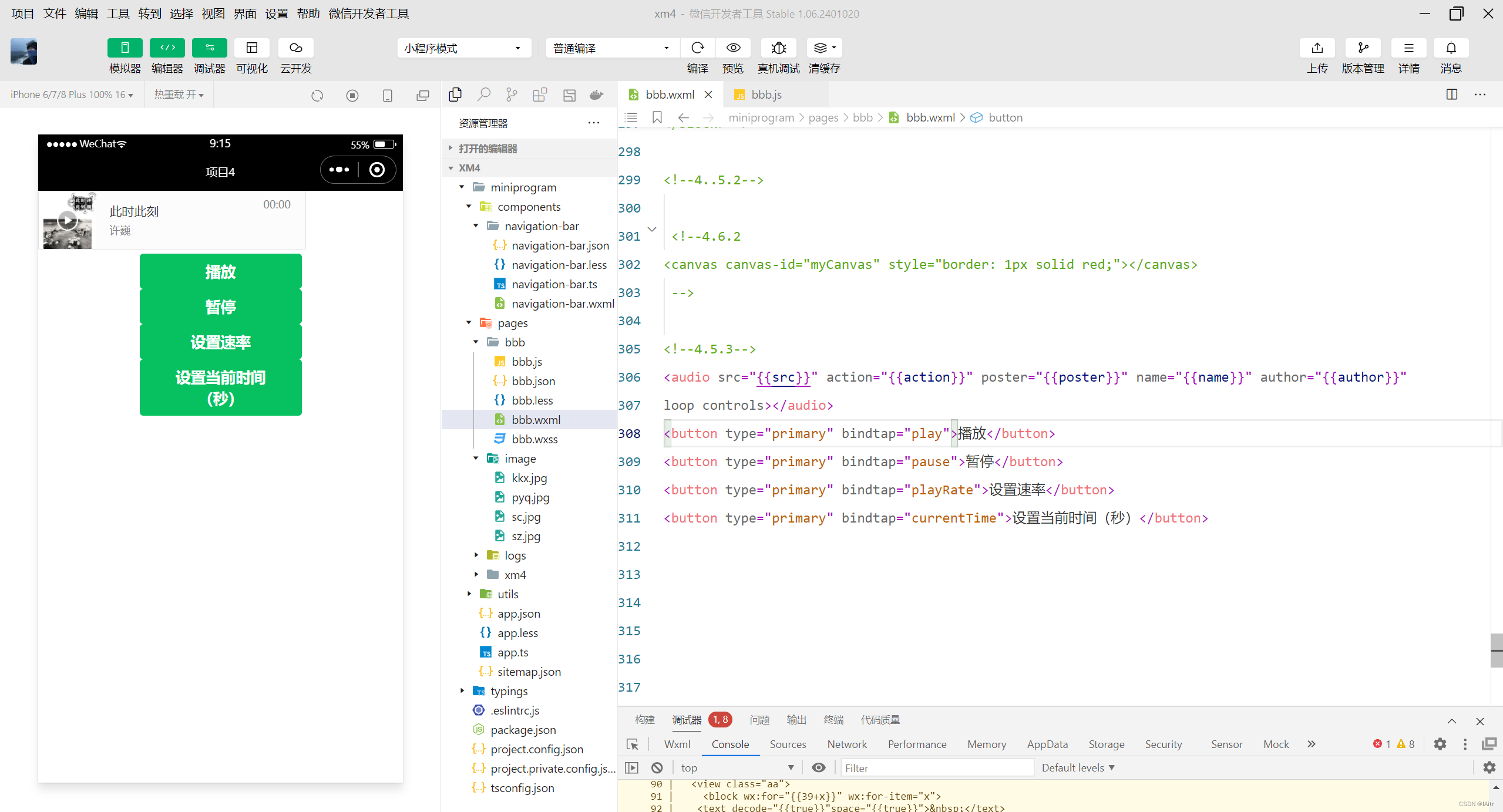Open the search icon in explorer sidebar
1503x812 pixels.
(483, 95)
